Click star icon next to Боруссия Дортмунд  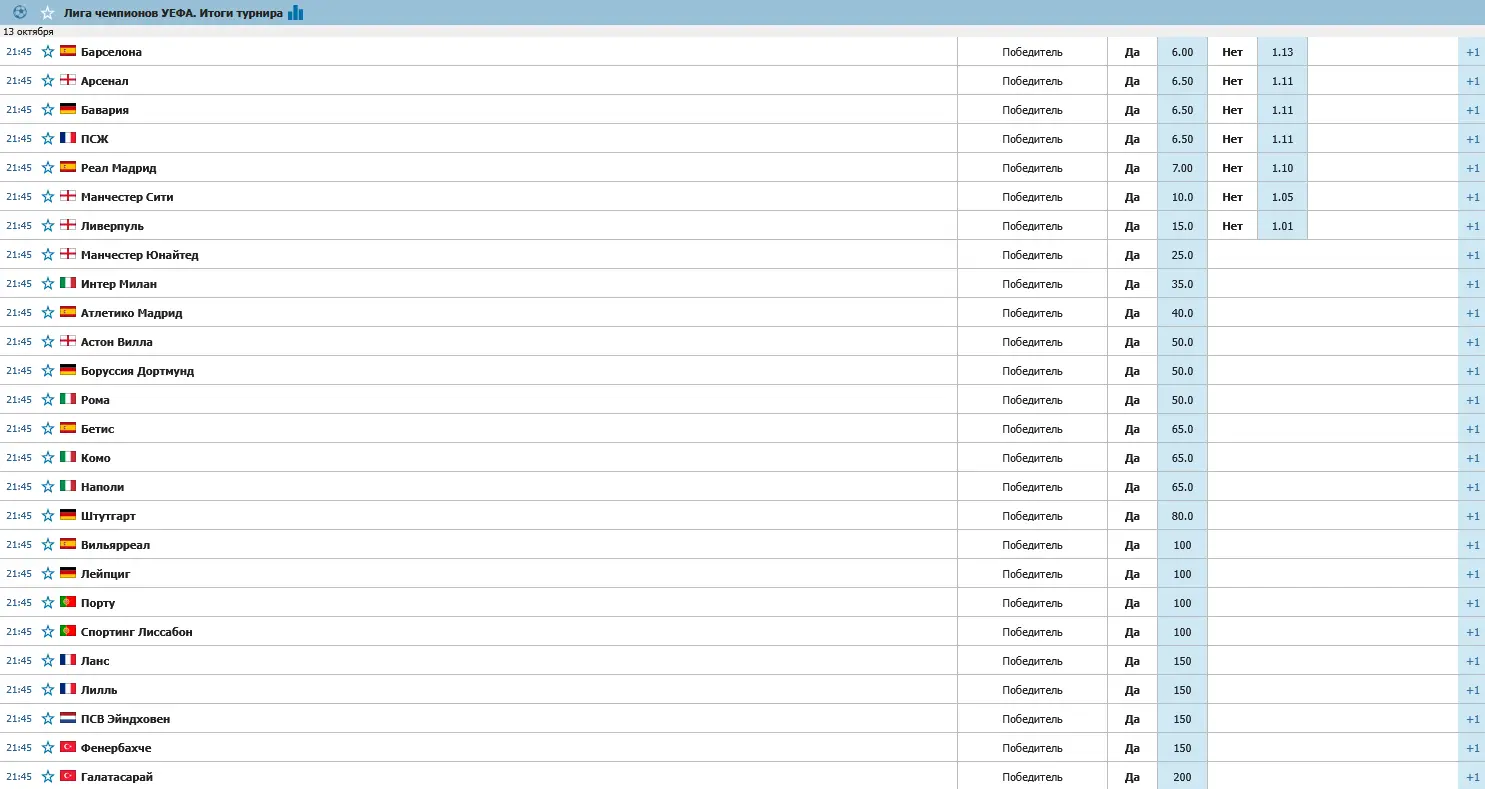click(47, 370)
